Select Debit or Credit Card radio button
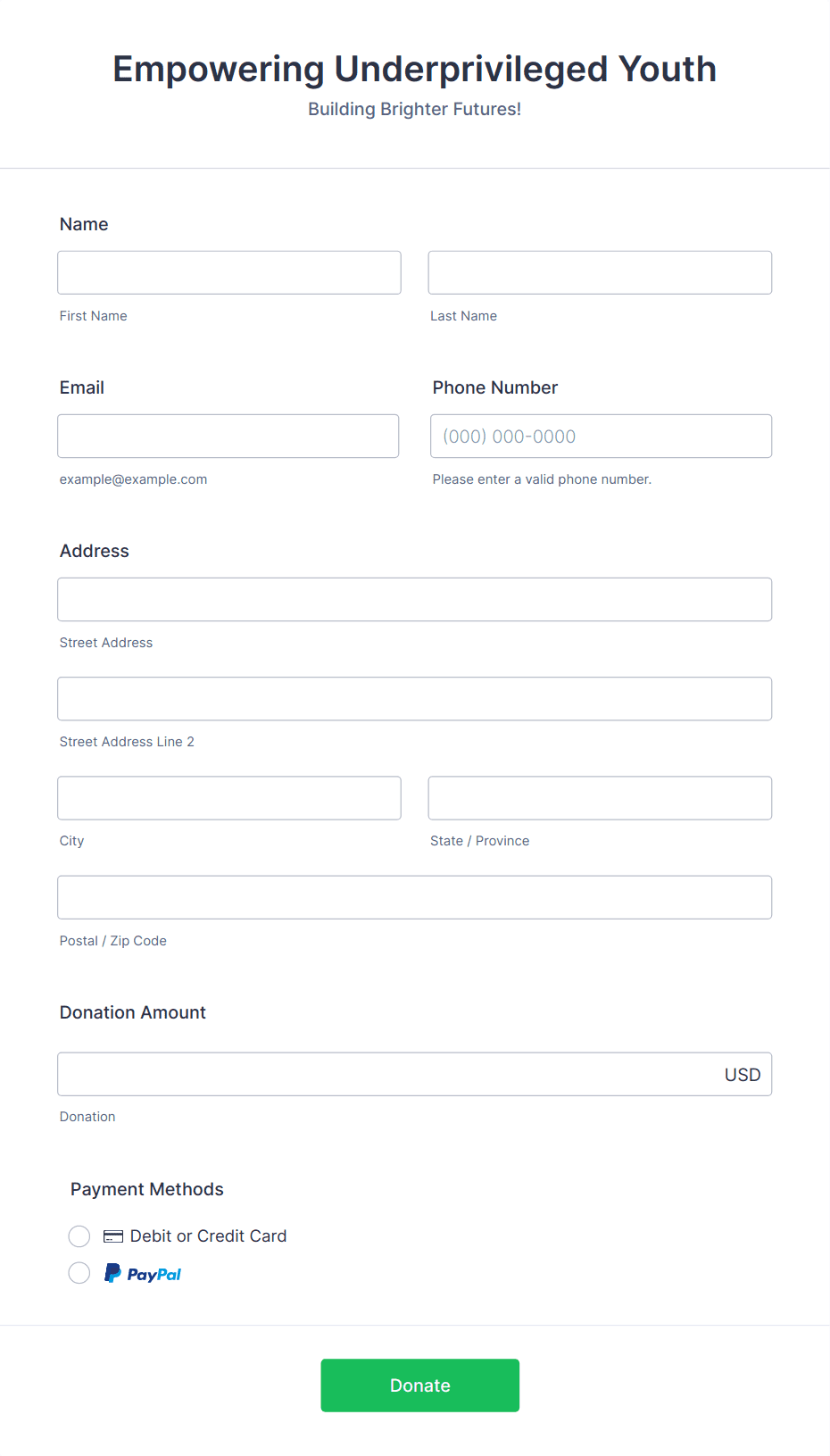830x1456 pixels. (79, 1236)
